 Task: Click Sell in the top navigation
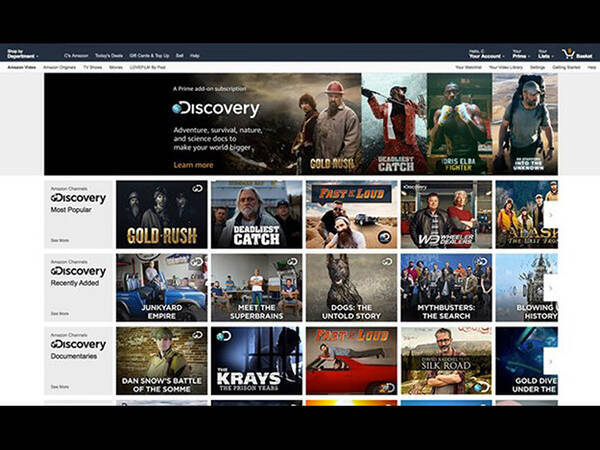click(179, 55)
